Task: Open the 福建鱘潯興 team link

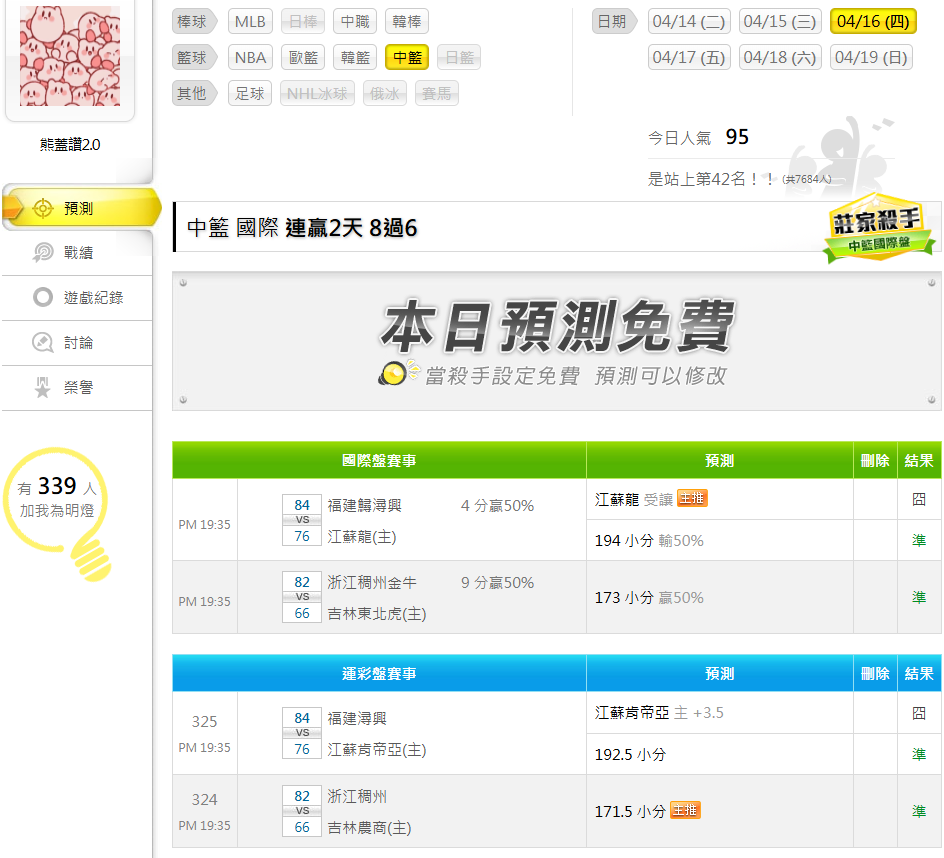Action: 364,506
